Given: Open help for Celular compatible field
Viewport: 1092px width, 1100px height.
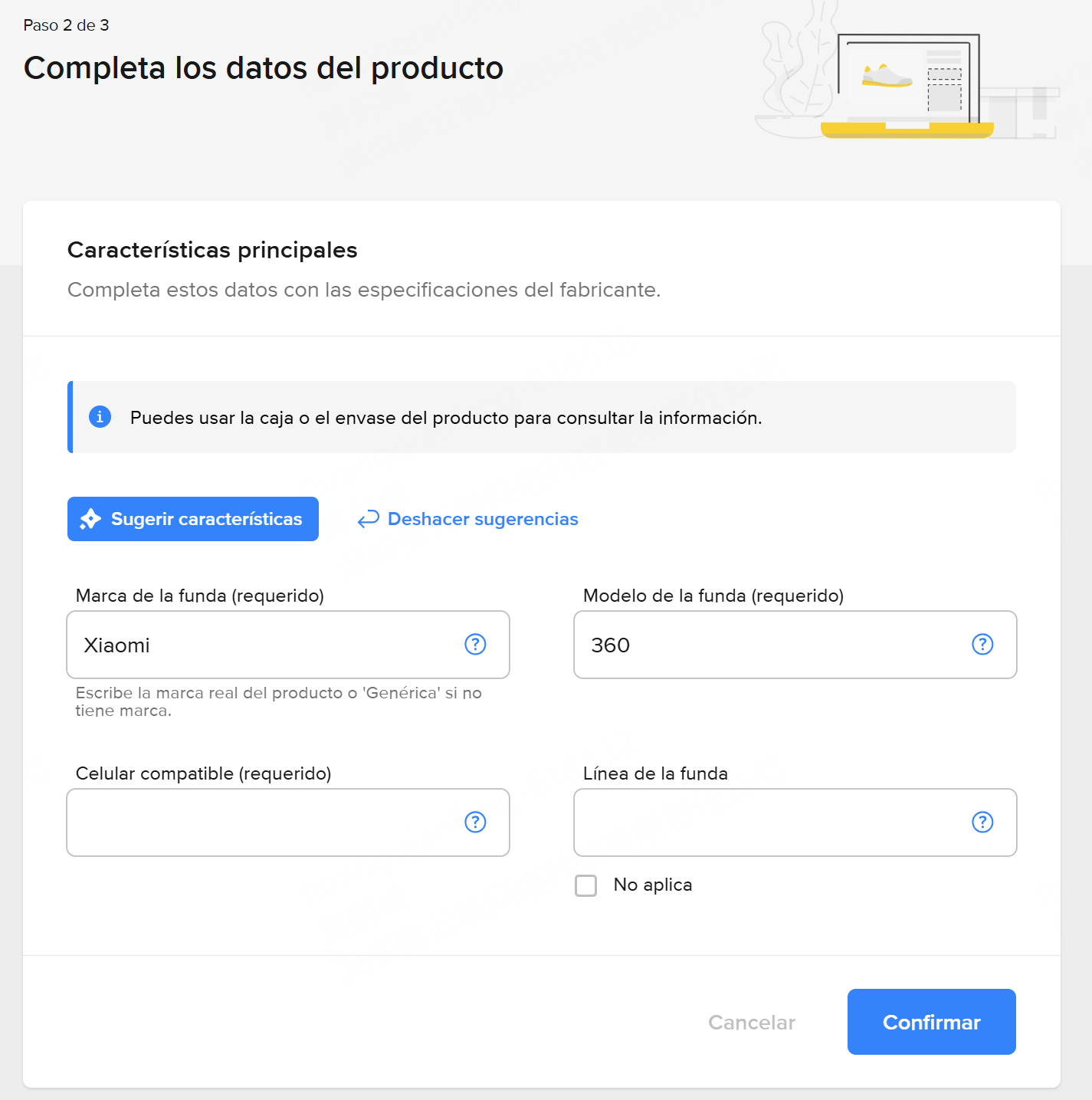Looking at the screenshot, I should (x=475, y=822).
